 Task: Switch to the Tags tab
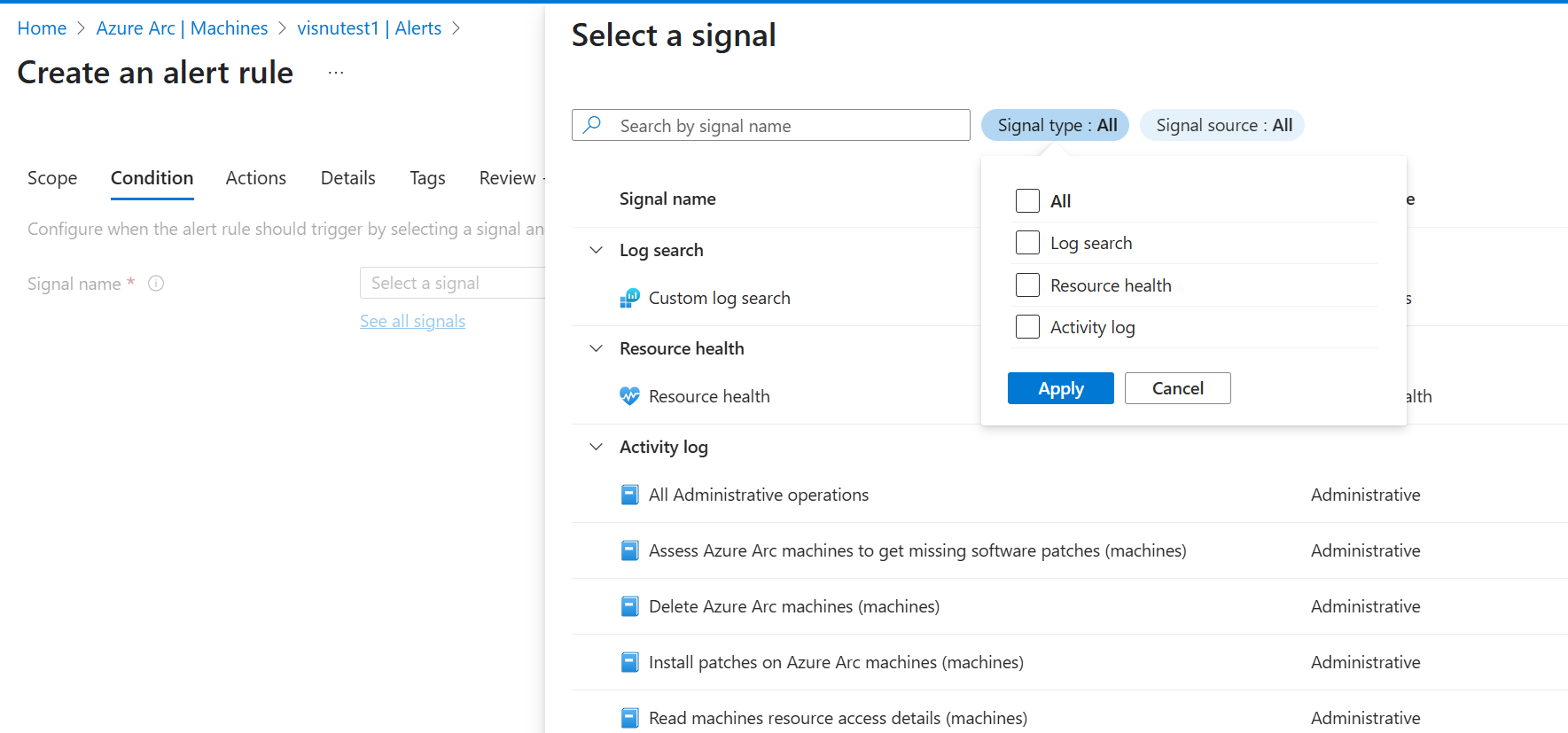tap(427, 178)
